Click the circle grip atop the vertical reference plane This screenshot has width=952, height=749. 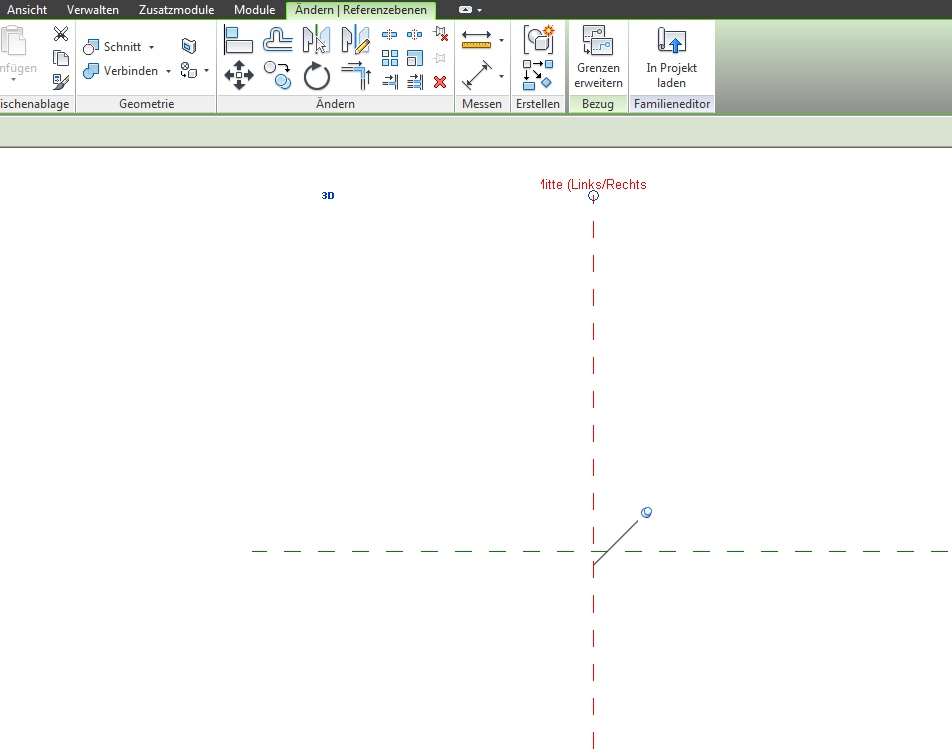593,196
